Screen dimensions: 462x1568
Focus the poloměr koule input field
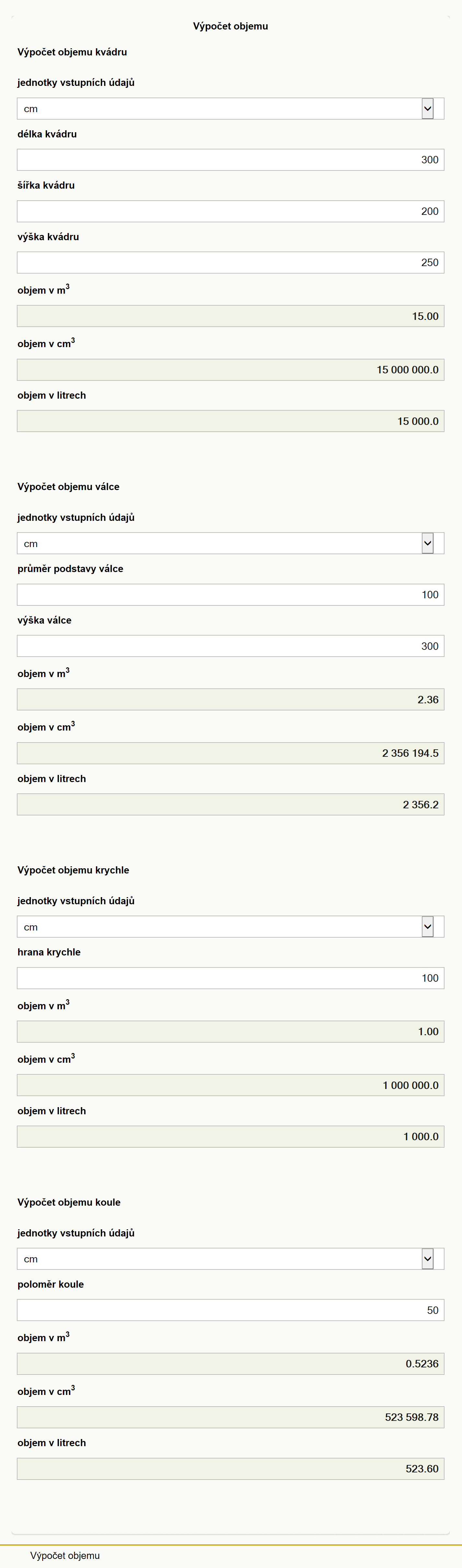[231, 1310]
